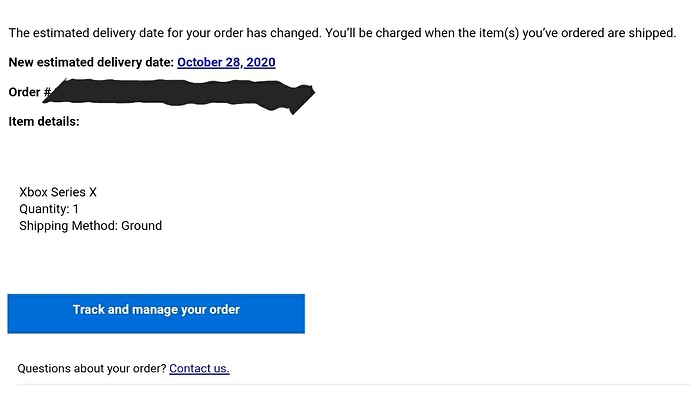
Task: Click the "Shipping Method: Ground" line
Action: pos(91,226)
